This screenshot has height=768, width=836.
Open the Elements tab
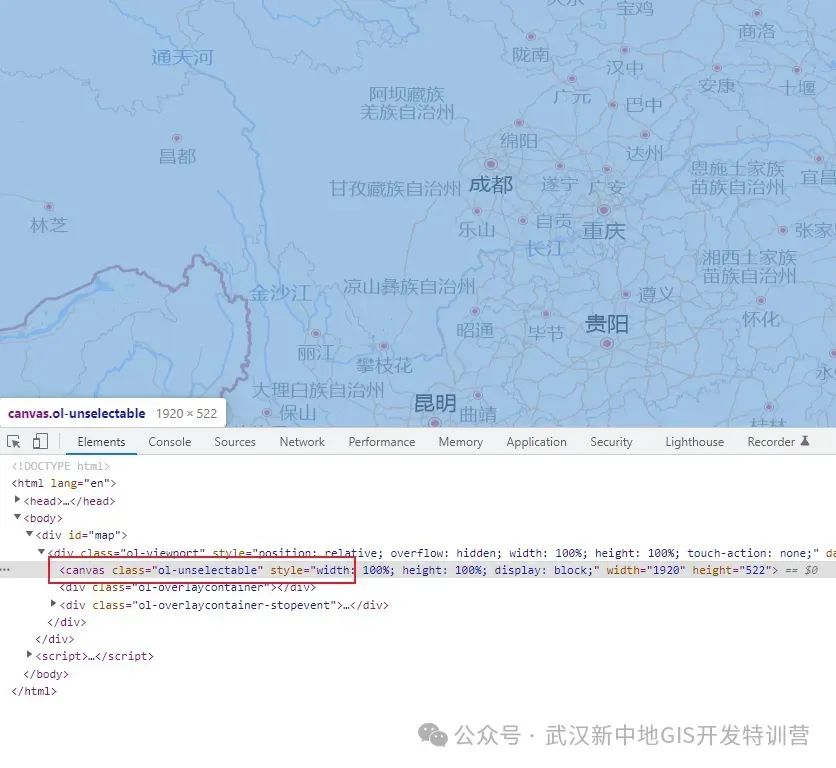click(x=101, y=442)
